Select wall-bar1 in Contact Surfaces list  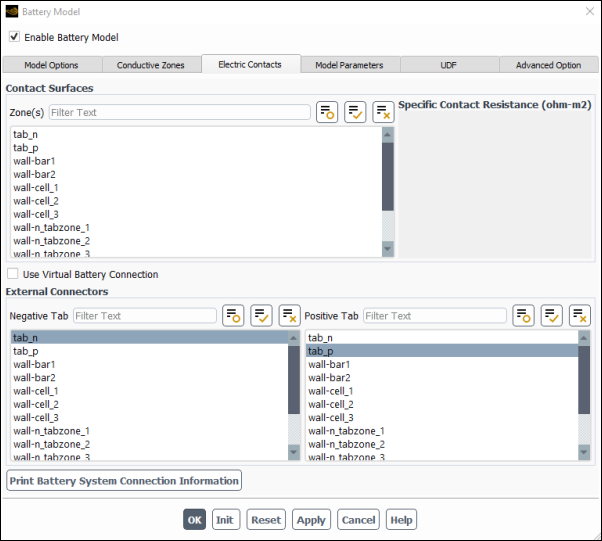coord(34,161)
